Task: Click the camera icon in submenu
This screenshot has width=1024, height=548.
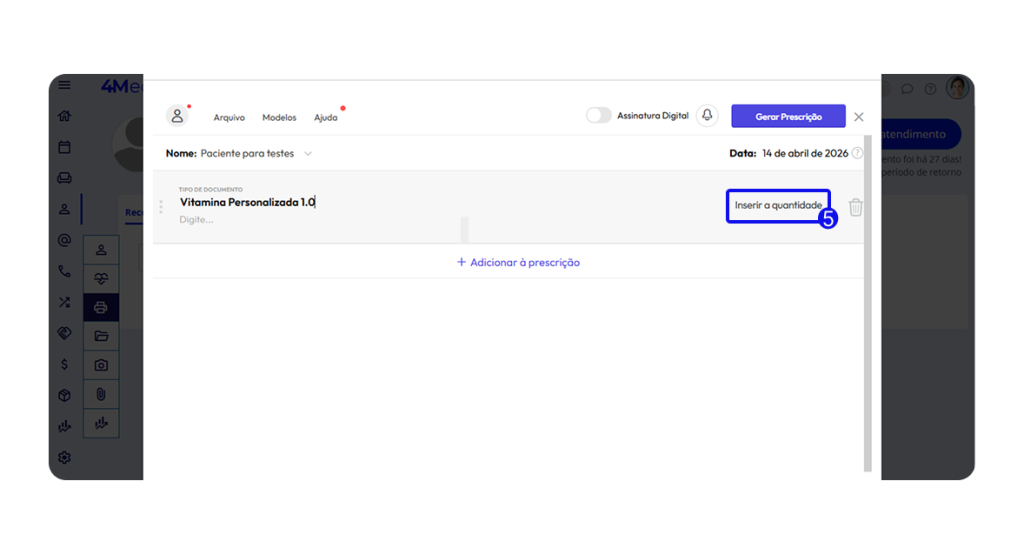Action: [x=101, y=365]
